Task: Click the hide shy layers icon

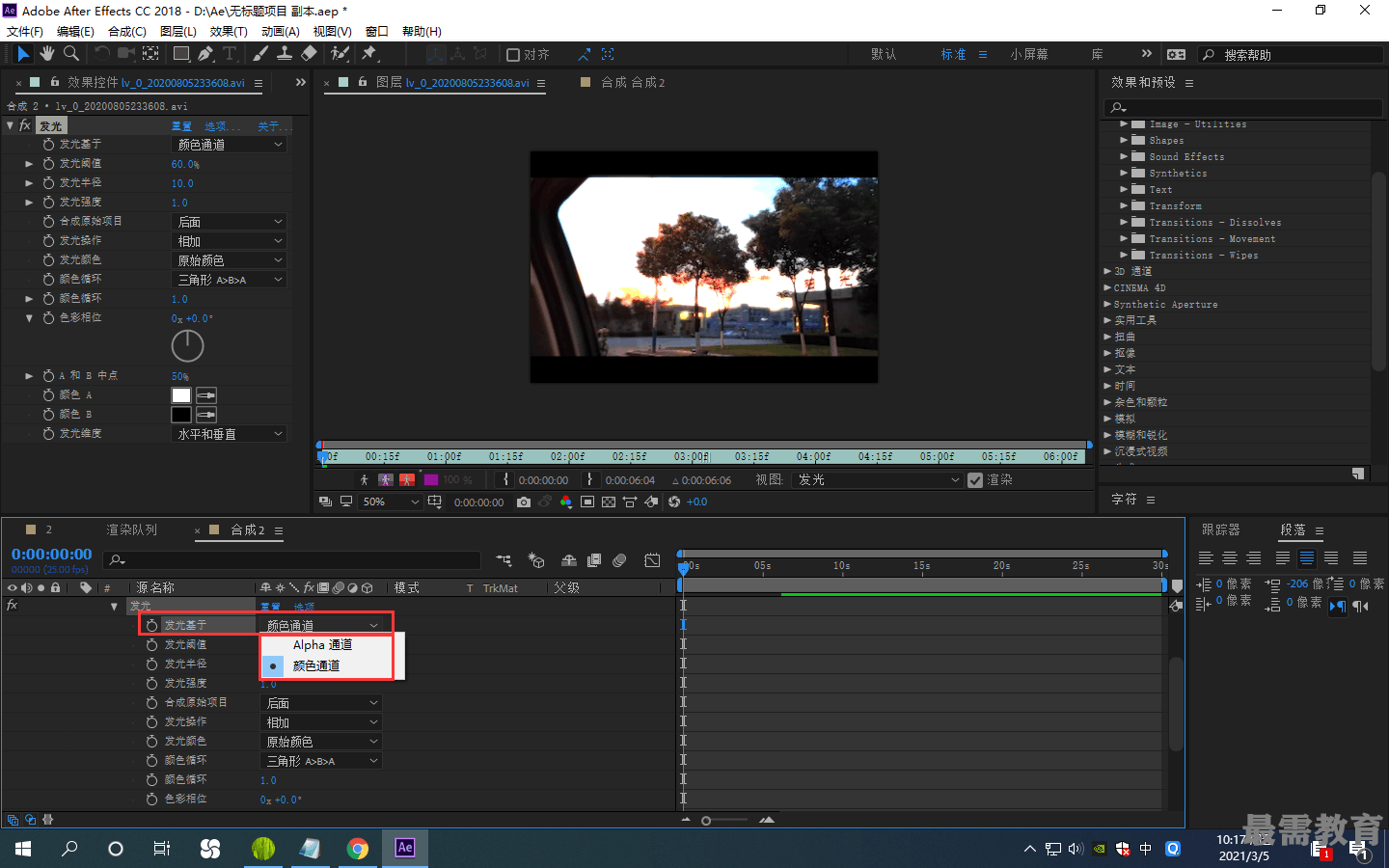Action: pos(569,560)
